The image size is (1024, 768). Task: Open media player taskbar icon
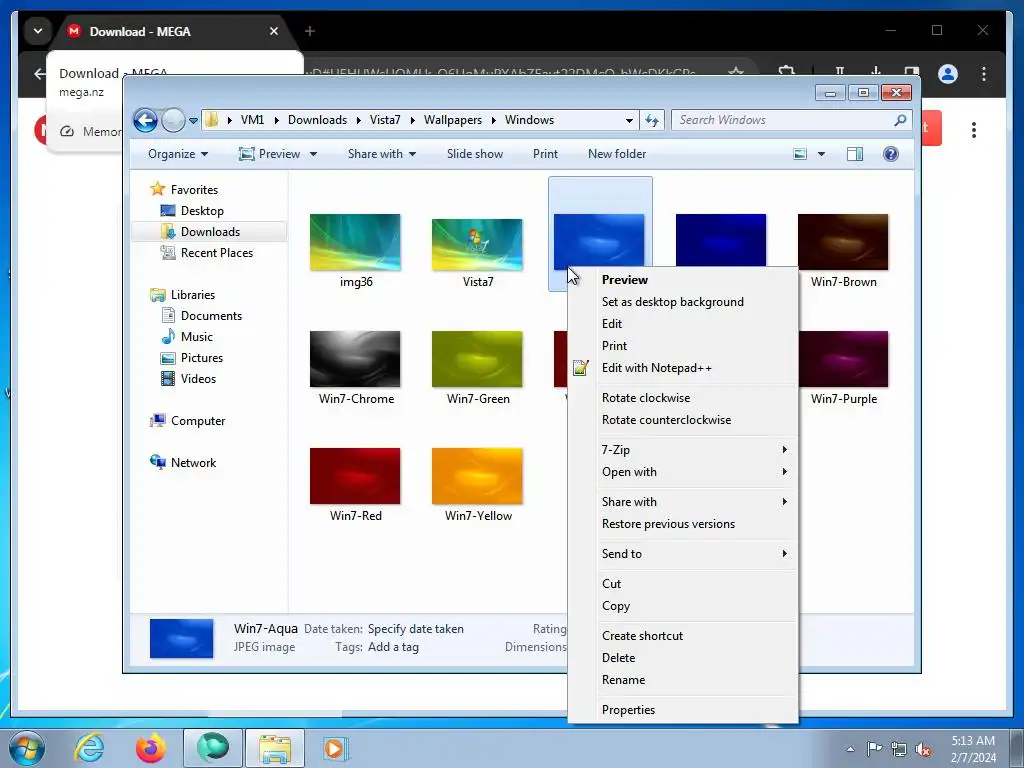click(336, 748)
